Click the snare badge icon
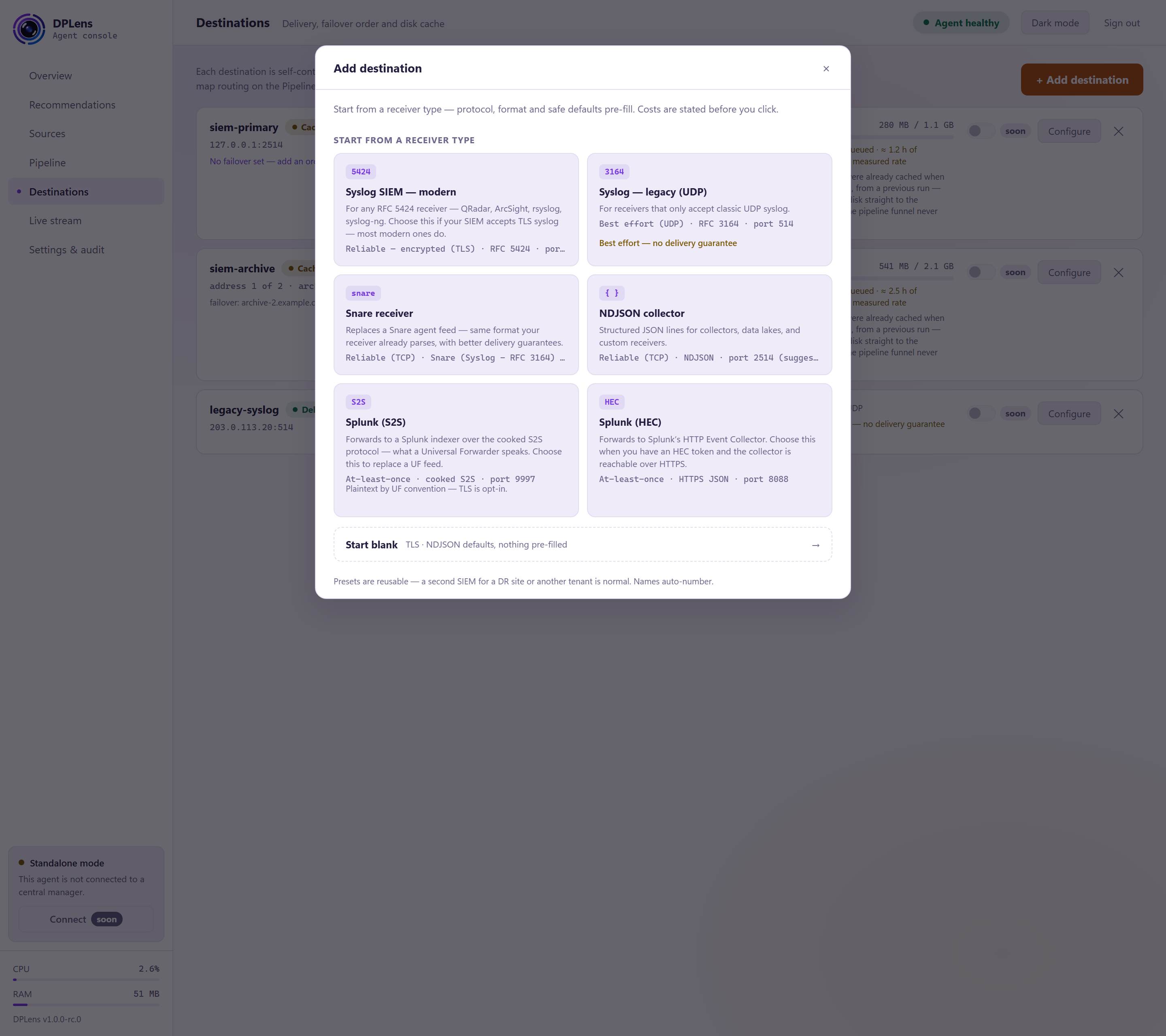The height and width of the screenshot is (1036, 1166). click(x=363, y=293)
